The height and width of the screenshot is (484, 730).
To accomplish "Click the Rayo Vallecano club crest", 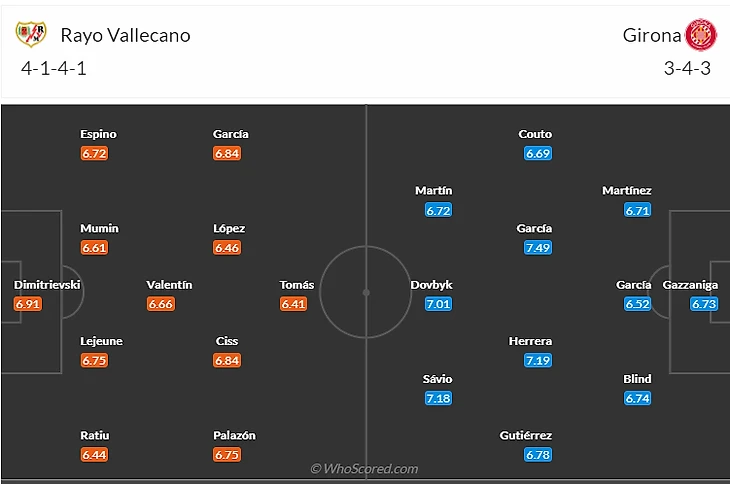I will 31,35.
